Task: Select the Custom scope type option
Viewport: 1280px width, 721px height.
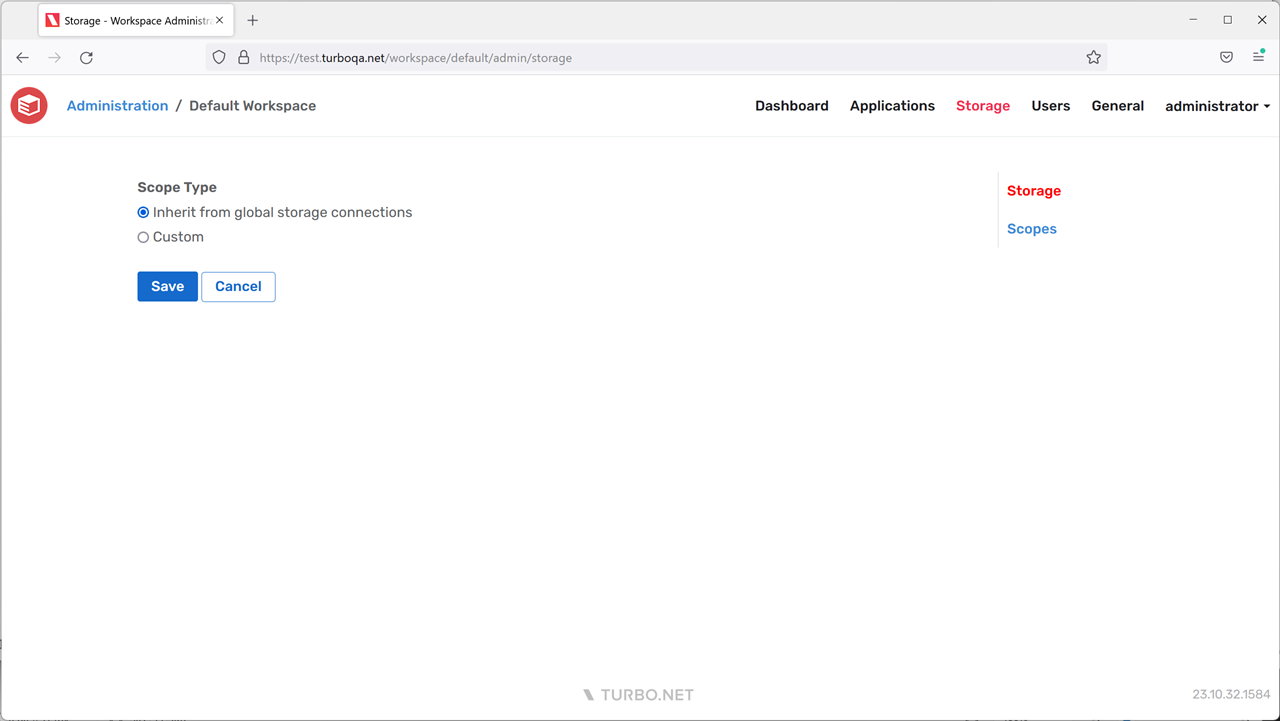Action: (x=143, y=238)
